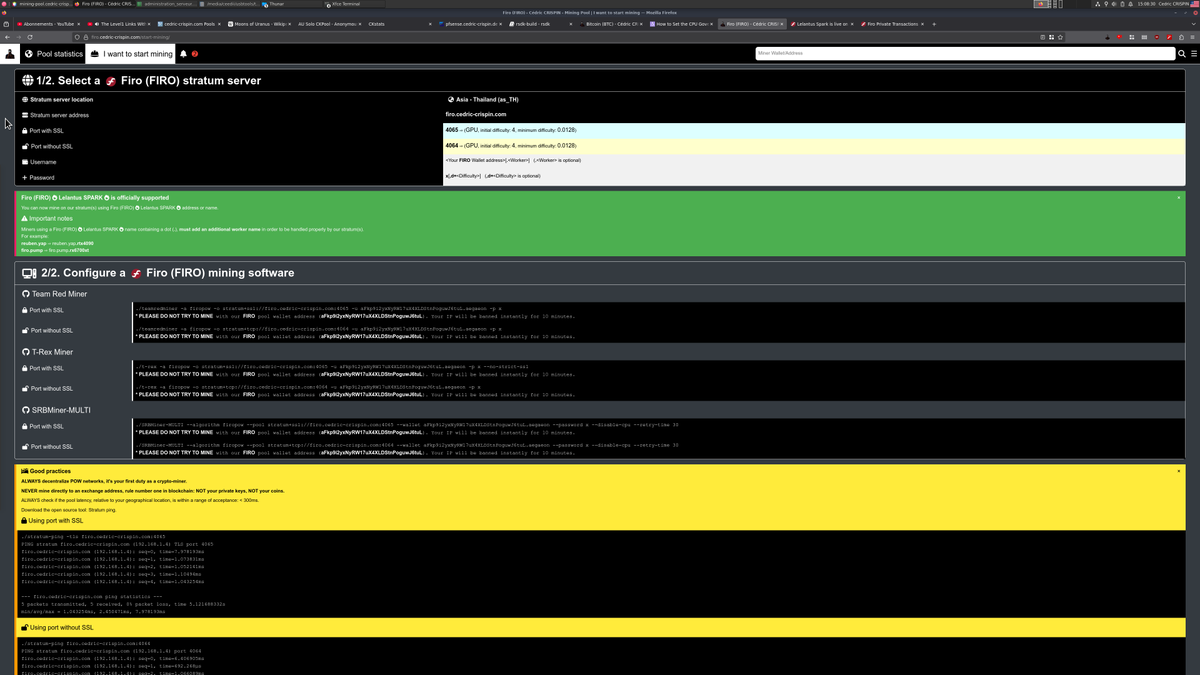This screenshot has height=675, width=1200.
Task: Click Team Red Miner SSL command line
Action: [x=320, y=309]
